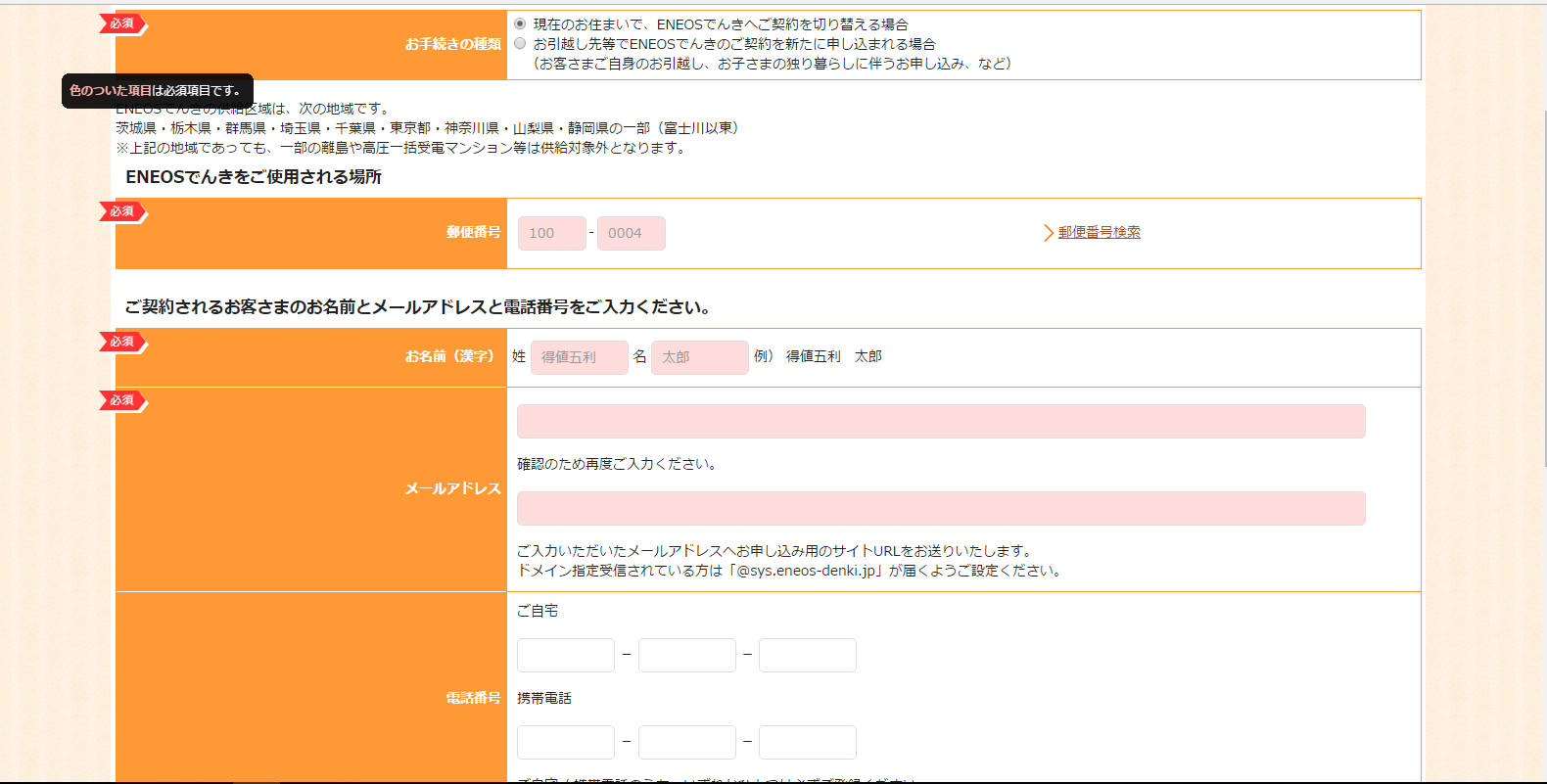This screenshot has width=1547, height=784.
Task: Click the 必須 badge next to お名前（漢字）
Action: click(x=122, y=342)
